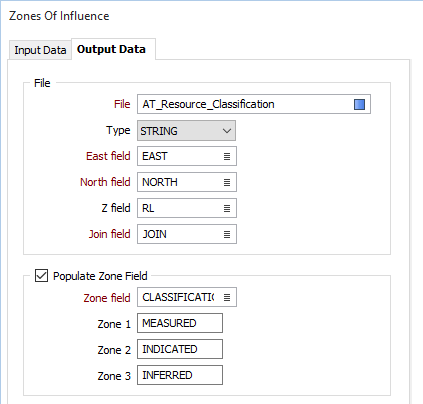Click the Zone 2 INDICATED input
The width and height of the screenshot is (423, 404).
[180, 349]
